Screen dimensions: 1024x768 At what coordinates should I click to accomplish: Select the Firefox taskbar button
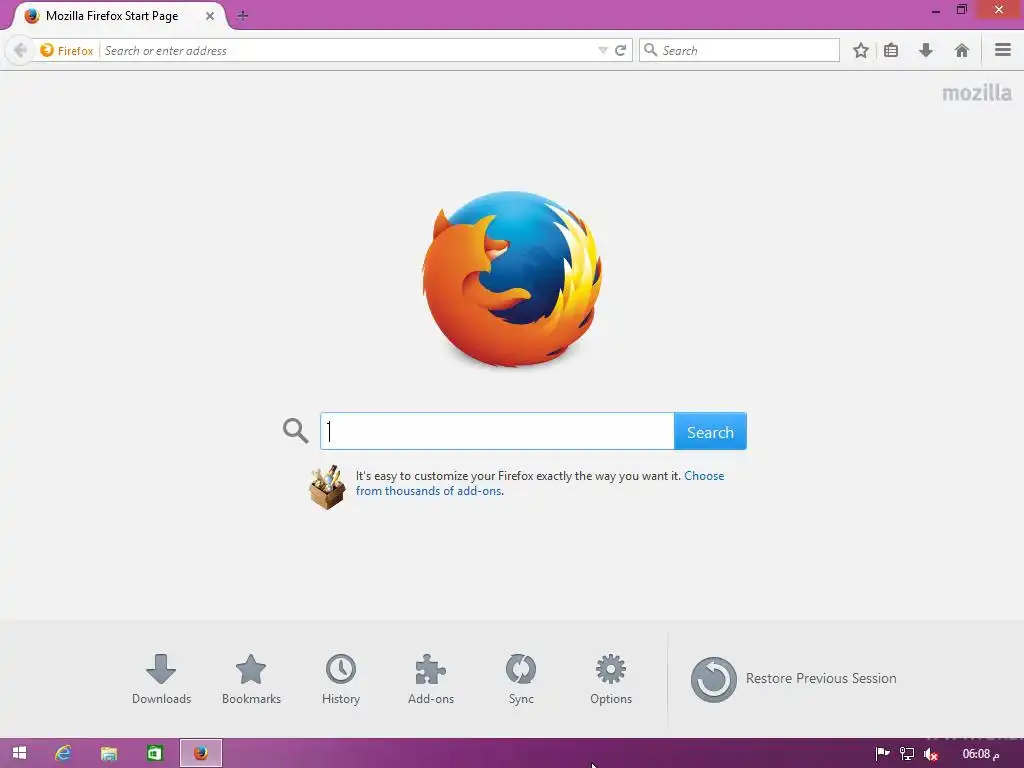200,753
